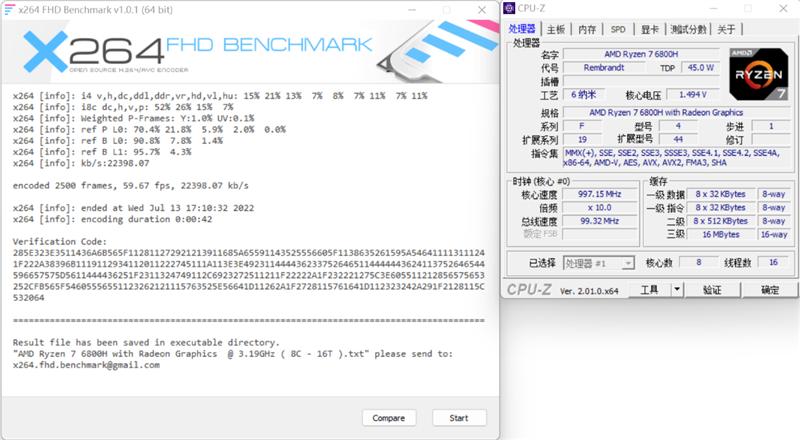This screenshot has width=800, height=440.
Task: Switch to the 处理器 tab in CPU-Z
Action: pos(522,29)
